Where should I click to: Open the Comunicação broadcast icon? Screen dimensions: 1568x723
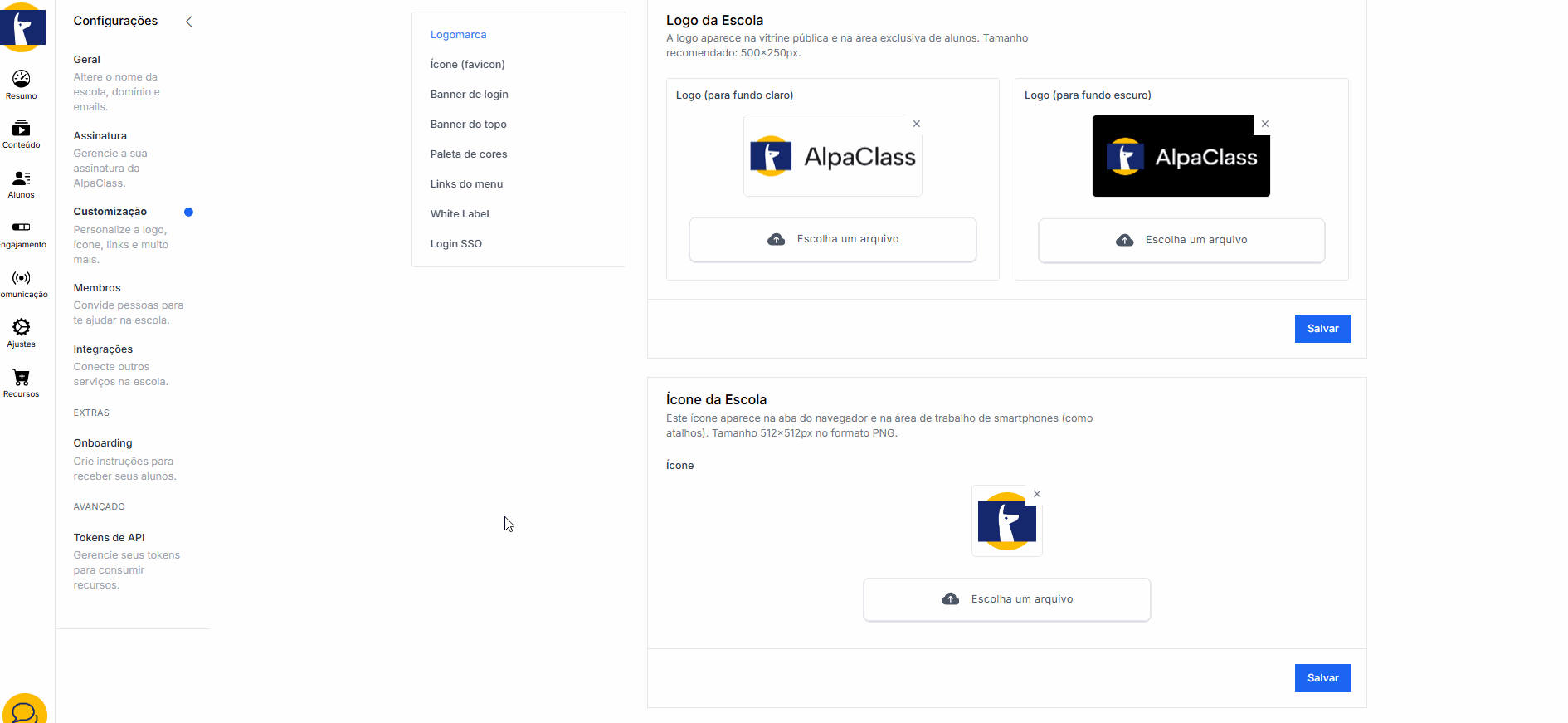[22, 279]
